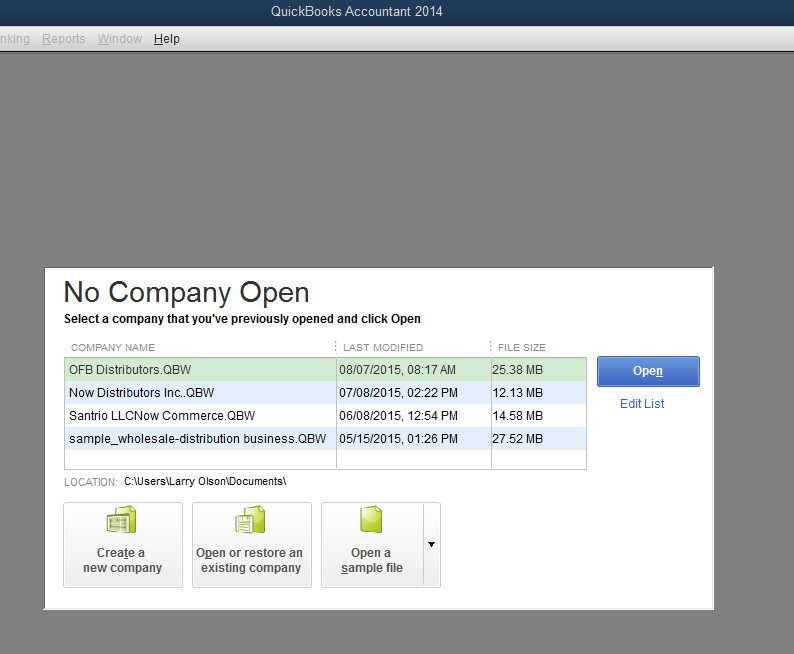This screenshot has height=654, width=794.
Task: Open or restore an existing company
Action: pyautogui.click(x=249, y=521)
